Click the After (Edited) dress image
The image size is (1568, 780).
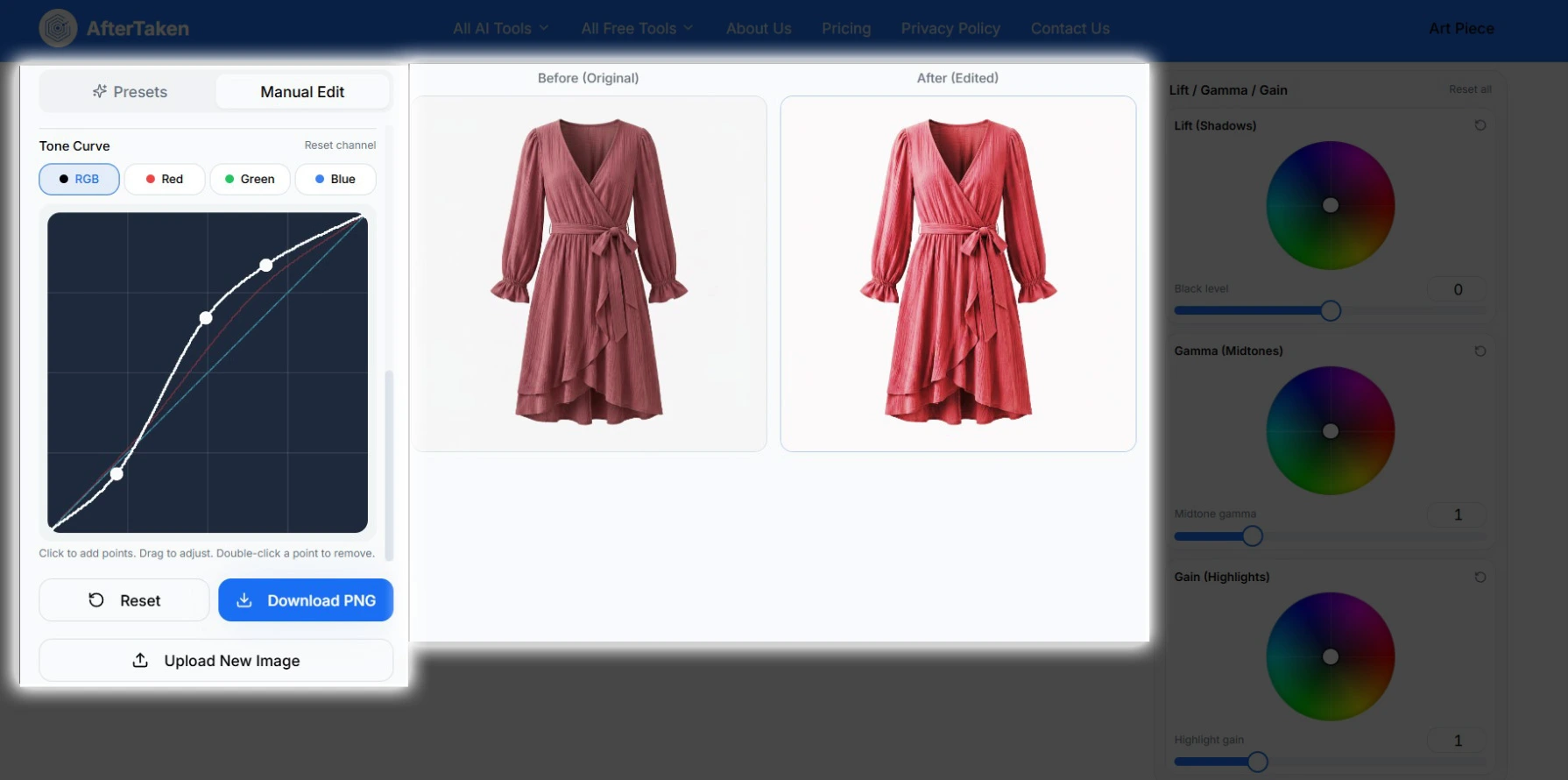click(958, 273)
